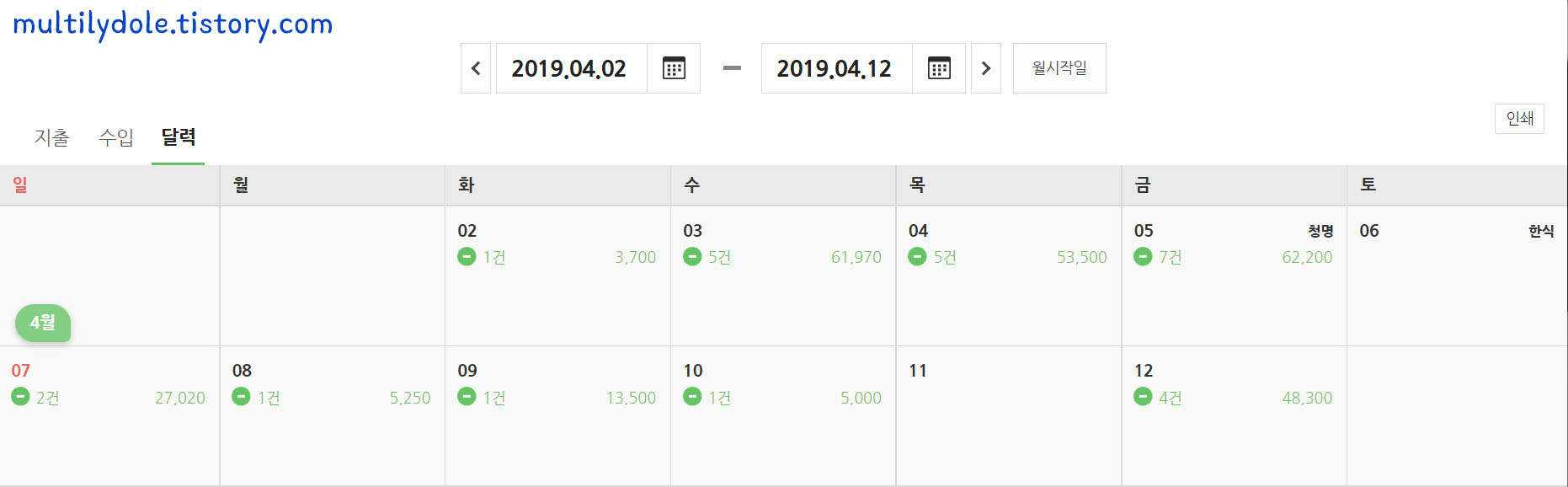Click the green expense icon on day 08

[x=241, y=396]
